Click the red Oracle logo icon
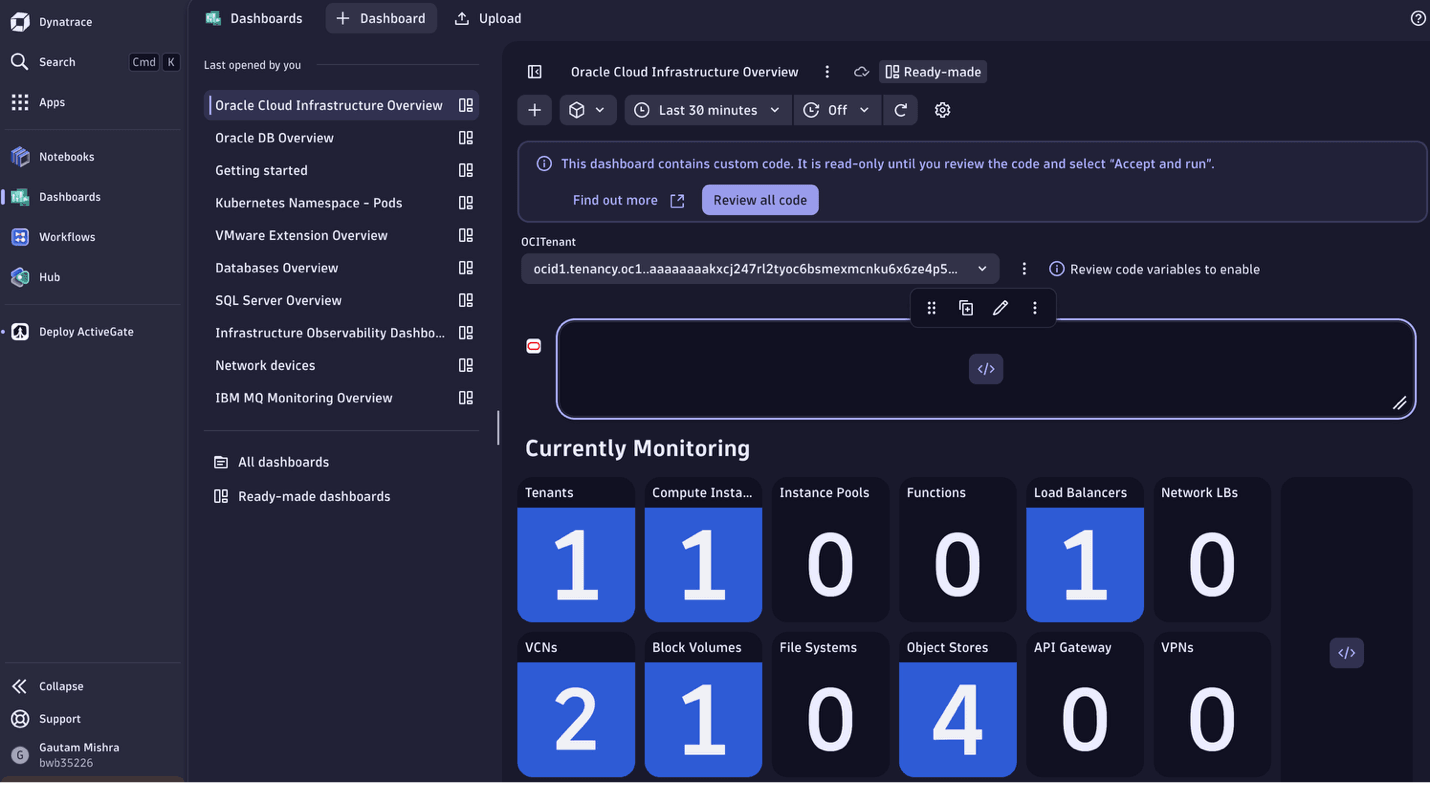This screenshot has height=785, width=1430. [x=534, y=346]
